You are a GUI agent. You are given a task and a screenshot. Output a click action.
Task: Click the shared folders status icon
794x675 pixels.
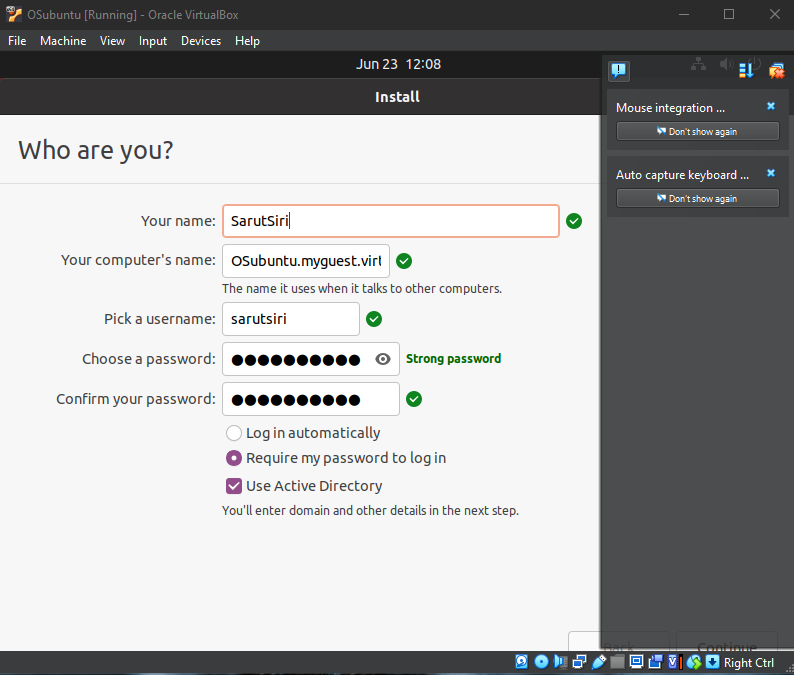[618, 662]
